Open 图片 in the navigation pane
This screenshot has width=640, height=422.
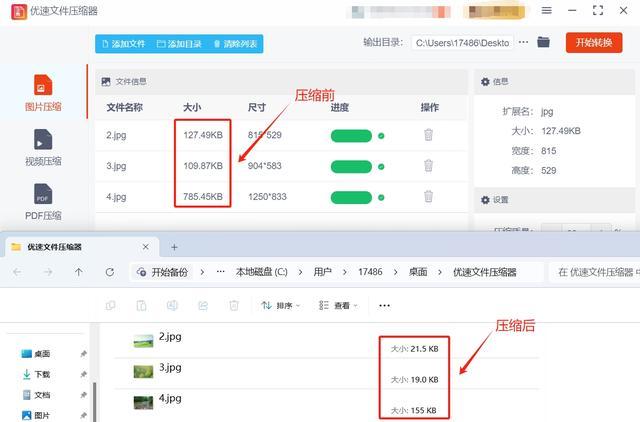(x=36, y=415)
